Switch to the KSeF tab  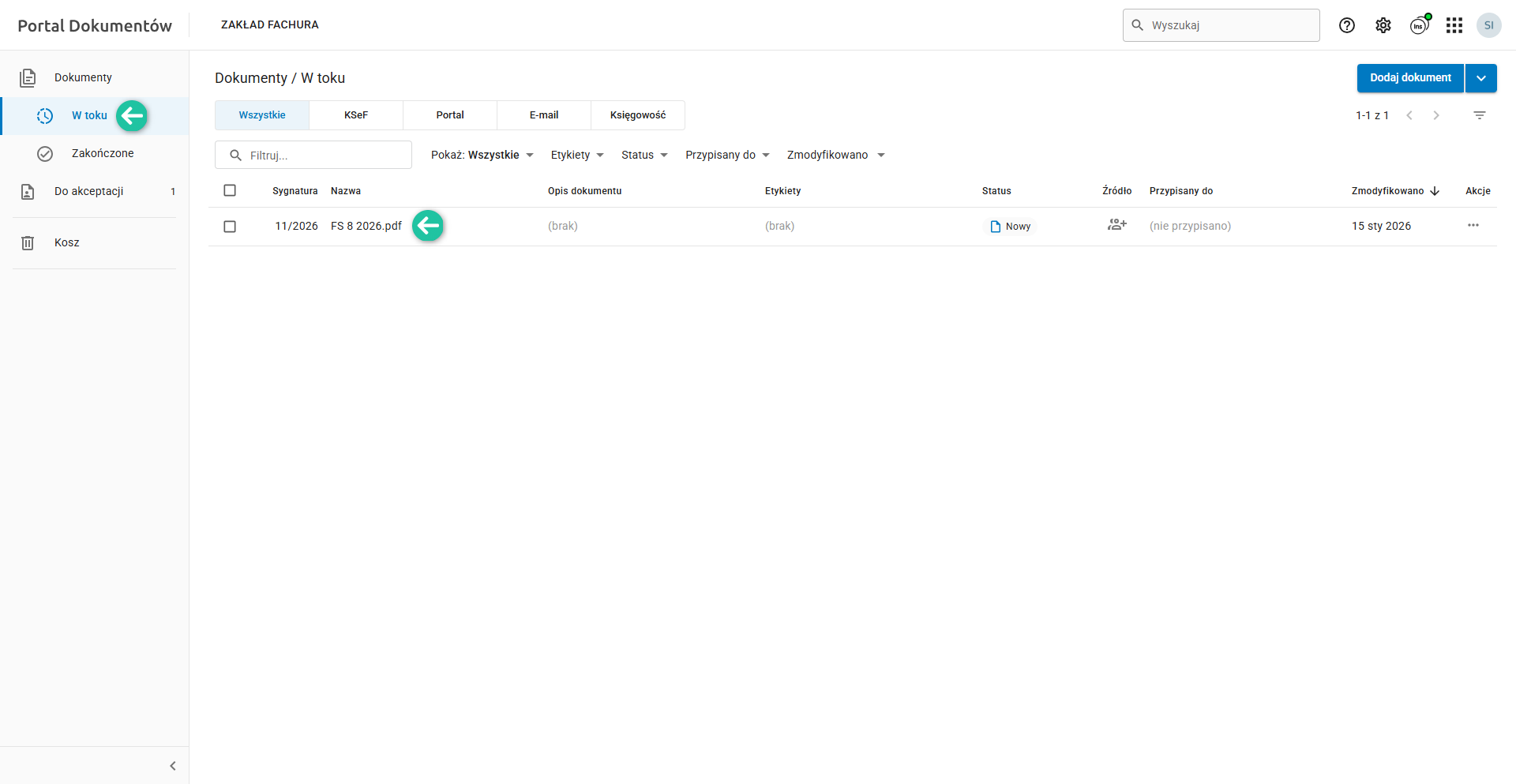click(x=356, y=115)
